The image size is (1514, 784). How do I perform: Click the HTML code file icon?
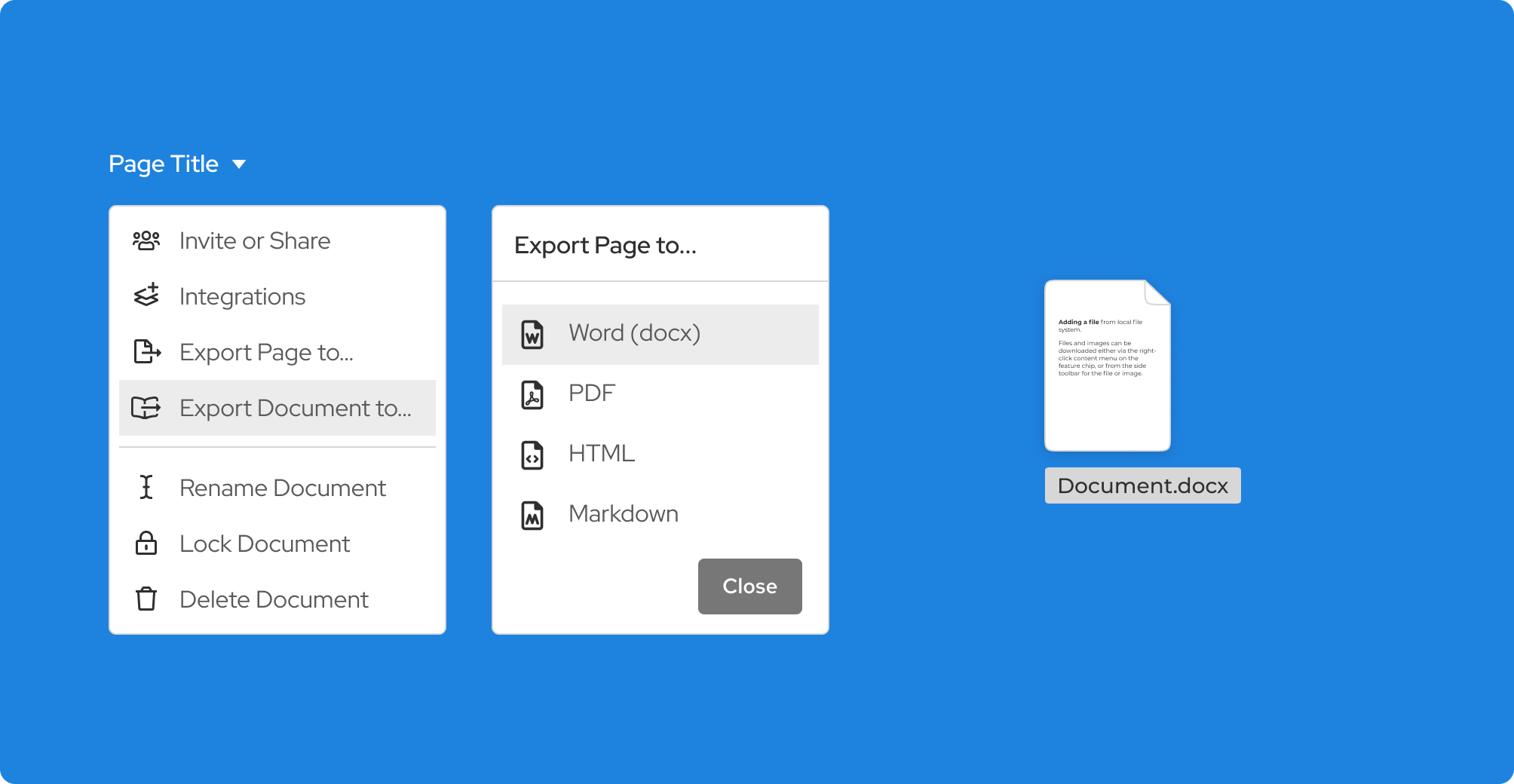click(532, 455)
